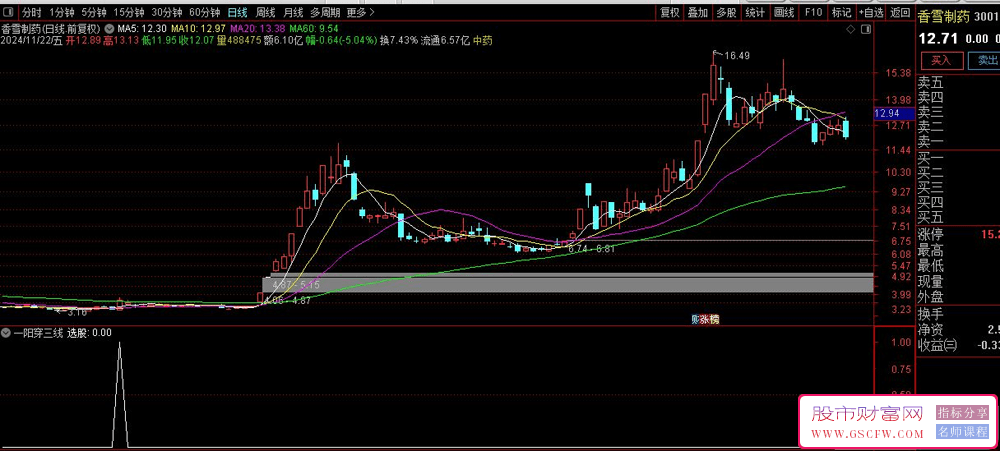The height and width of the screenshot is (451, 1000).
Task: Select the 日线 daily period
Action: click(x=238, y=12)
